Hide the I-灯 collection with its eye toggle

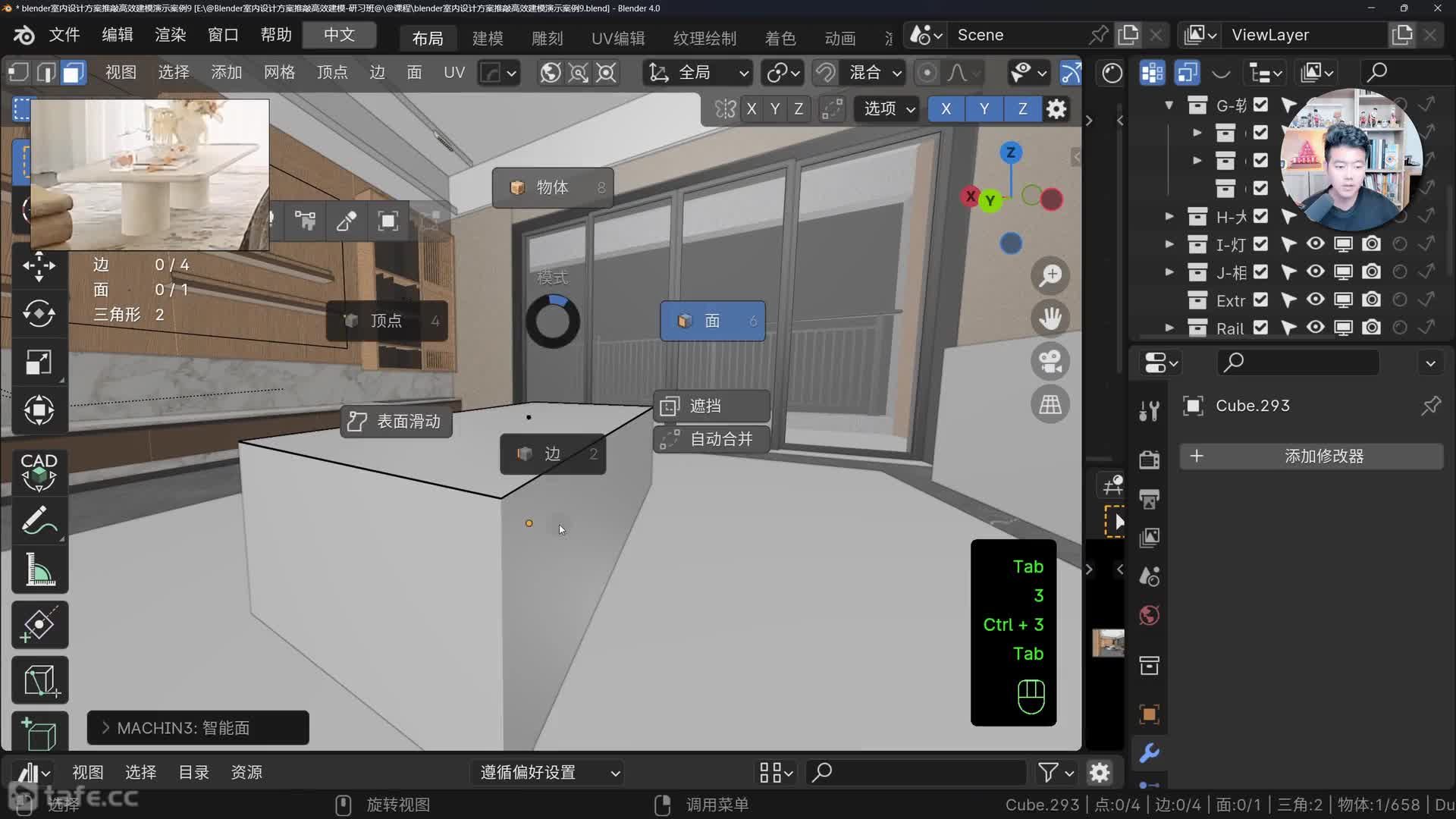(1316, 244)
